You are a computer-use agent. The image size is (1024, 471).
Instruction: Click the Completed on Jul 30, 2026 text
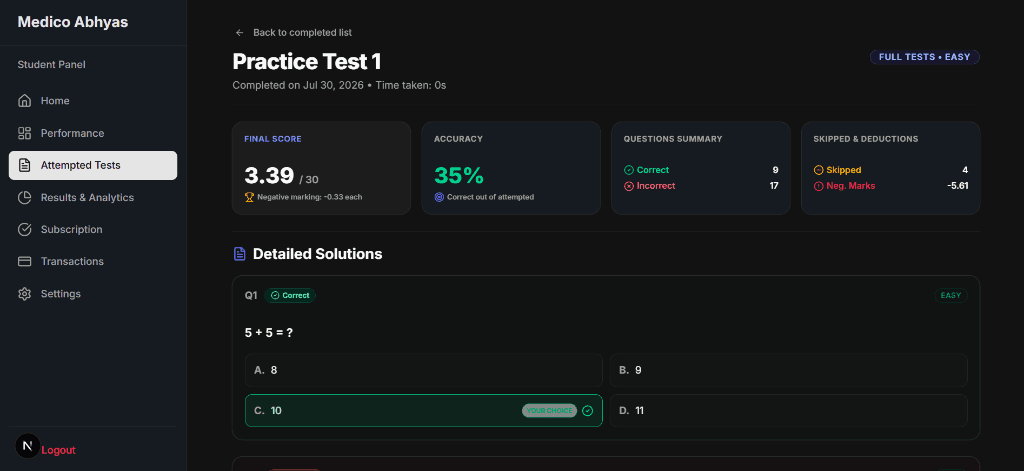click(x=297, y=85)
